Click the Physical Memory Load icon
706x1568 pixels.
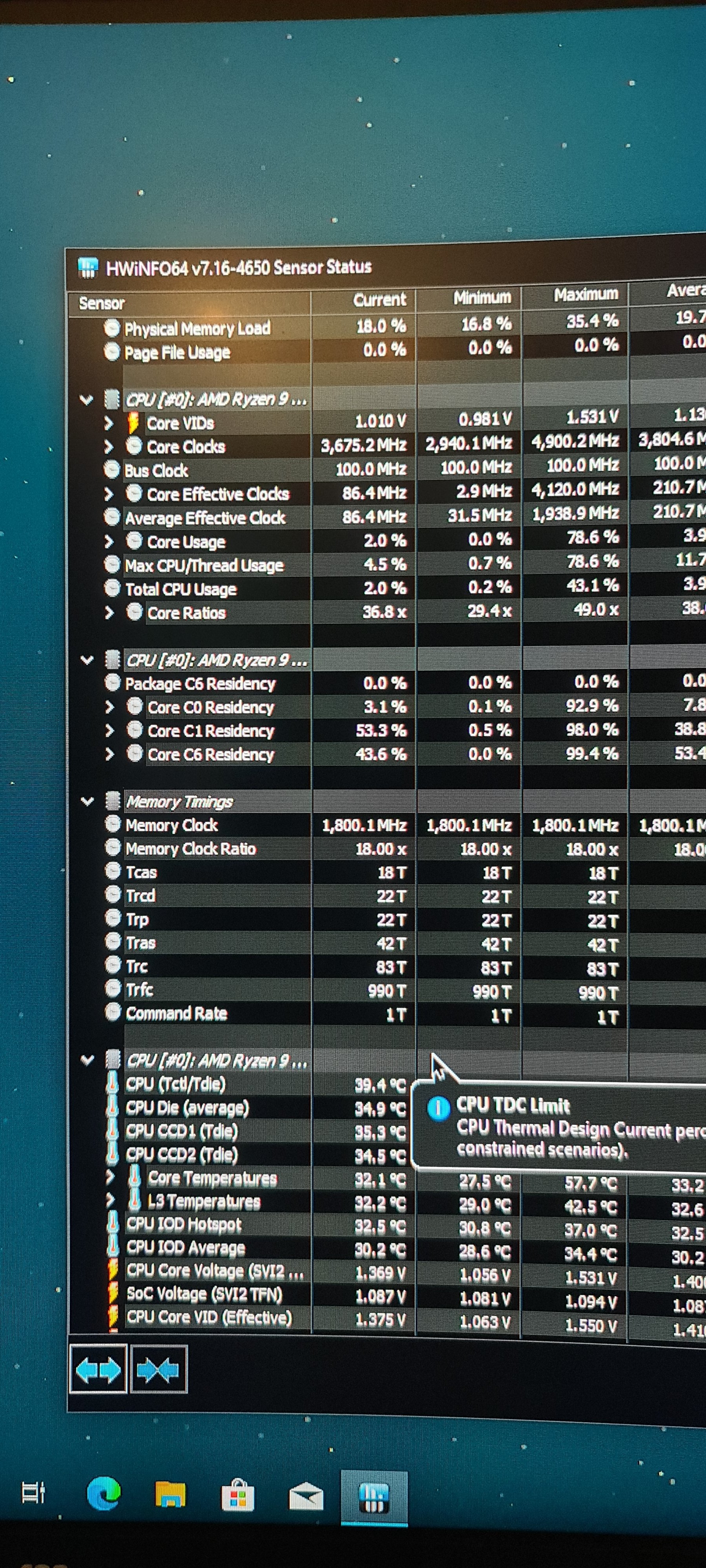(111, 328)
